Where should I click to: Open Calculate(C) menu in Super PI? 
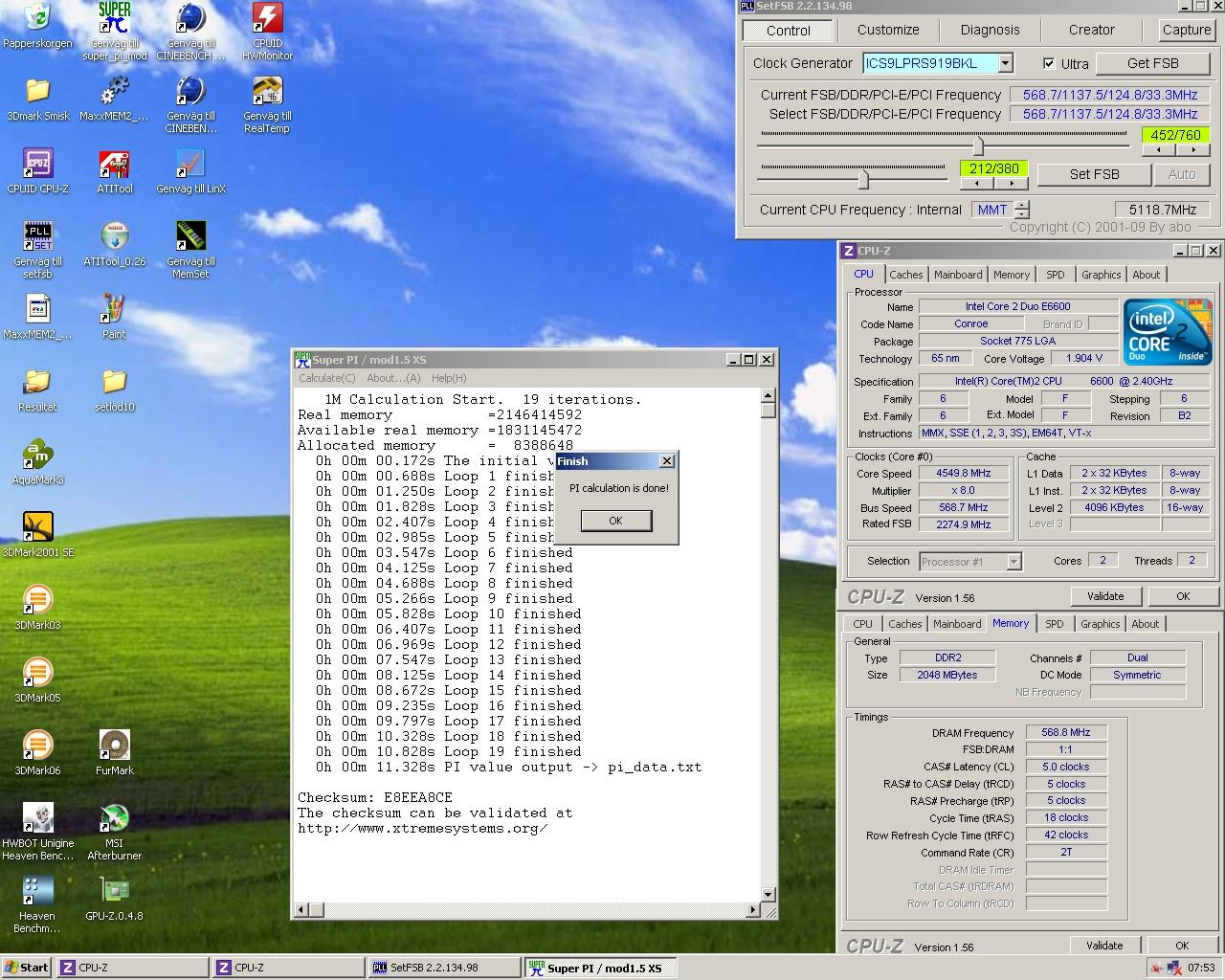click(x=327, y=378)
